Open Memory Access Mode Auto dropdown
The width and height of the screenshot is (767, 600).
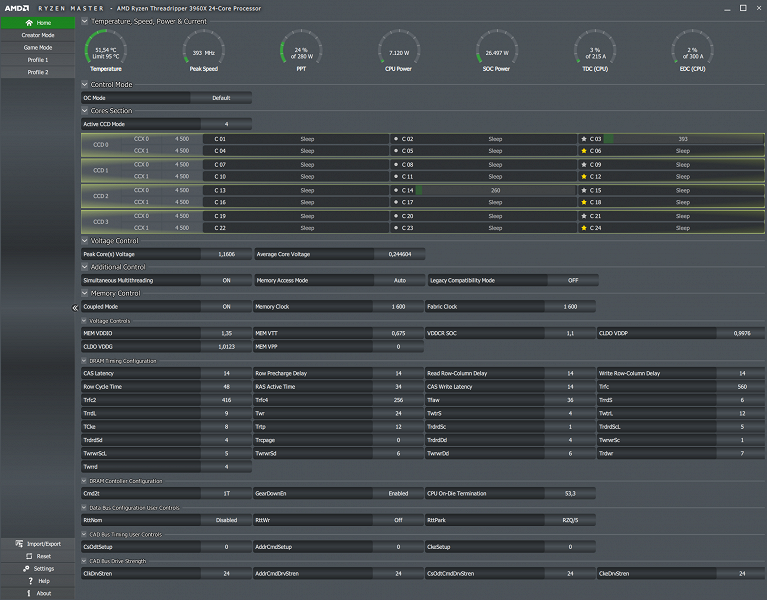[400, 281]
